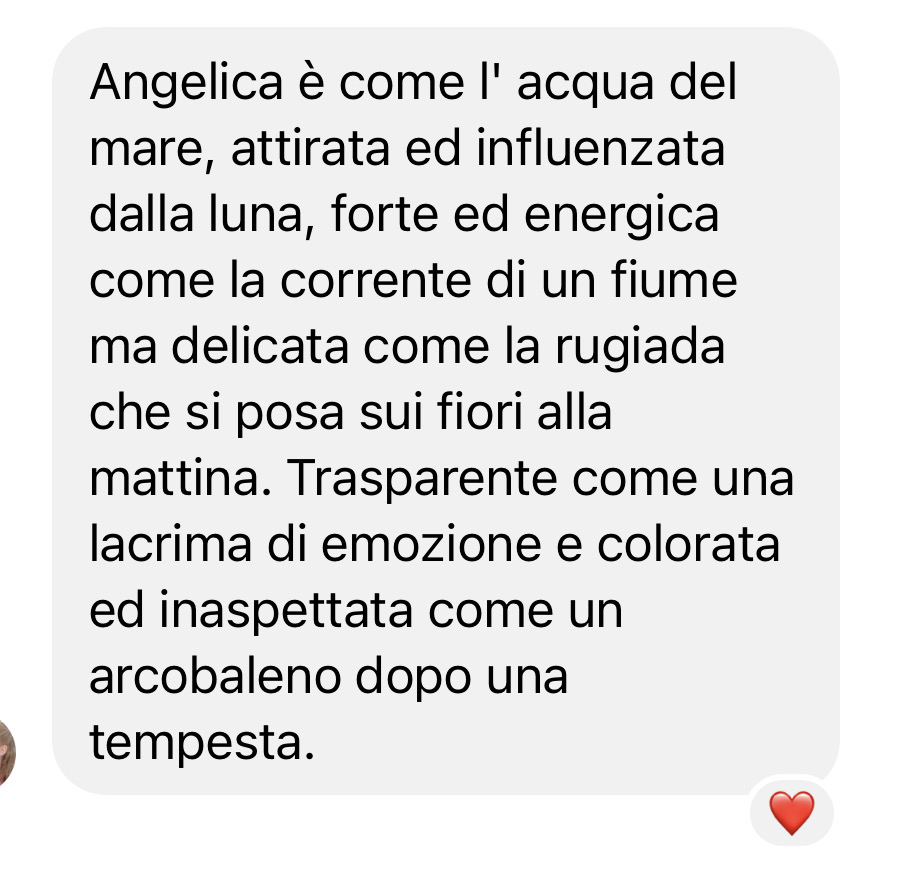This screenshot has height=881, width=904.
Task: Click the word "emozione" in the message
Action: point(431,545)
